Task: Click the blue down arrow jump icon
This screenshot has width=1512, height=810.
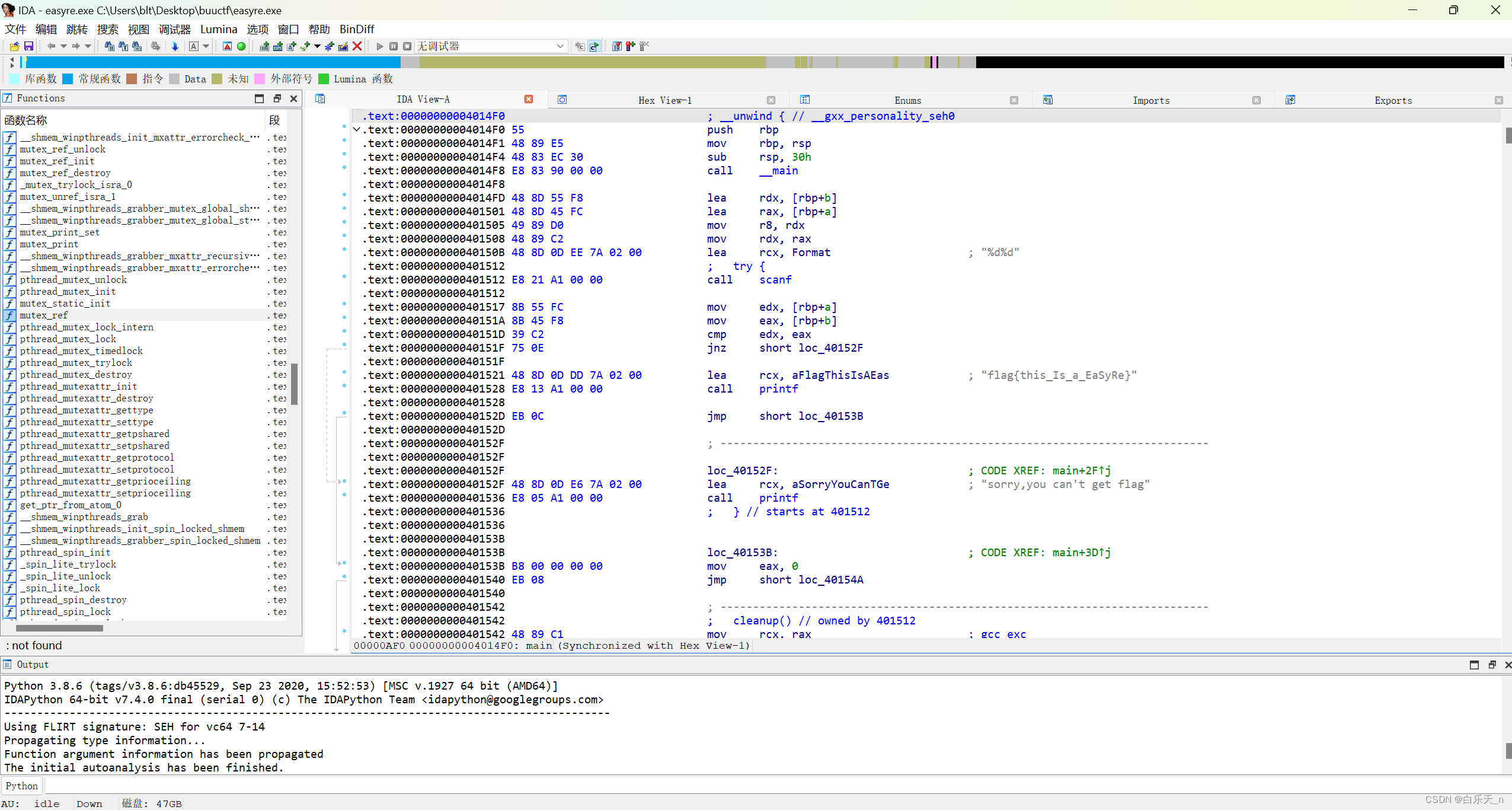Action: tap(175, 46)
